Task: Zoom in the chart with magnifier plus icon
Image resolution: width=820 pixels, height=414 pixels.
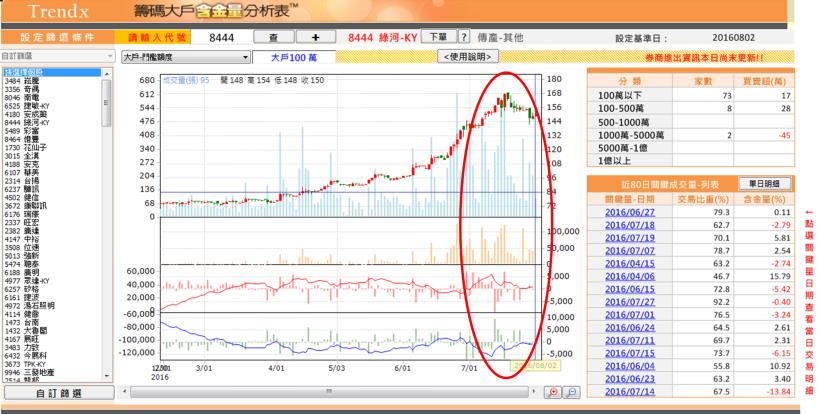Action: point(553,393)
